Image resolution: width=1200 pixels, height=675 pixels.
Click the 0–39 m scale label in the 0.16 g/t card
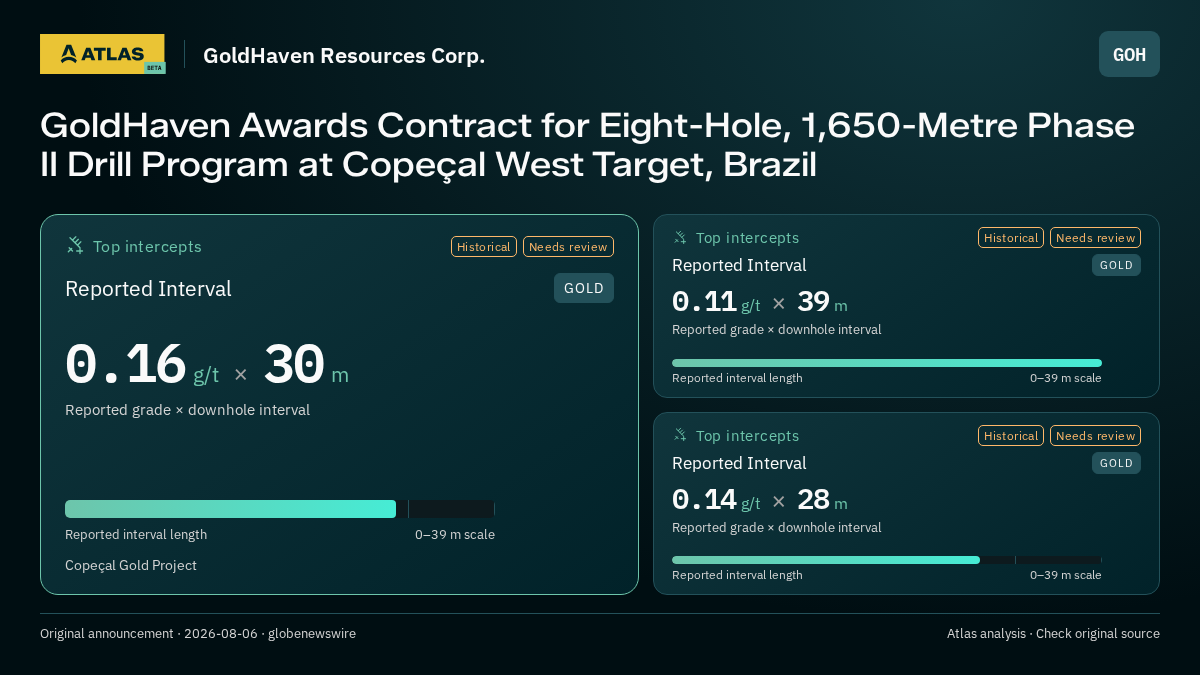[x=455, y=534]
